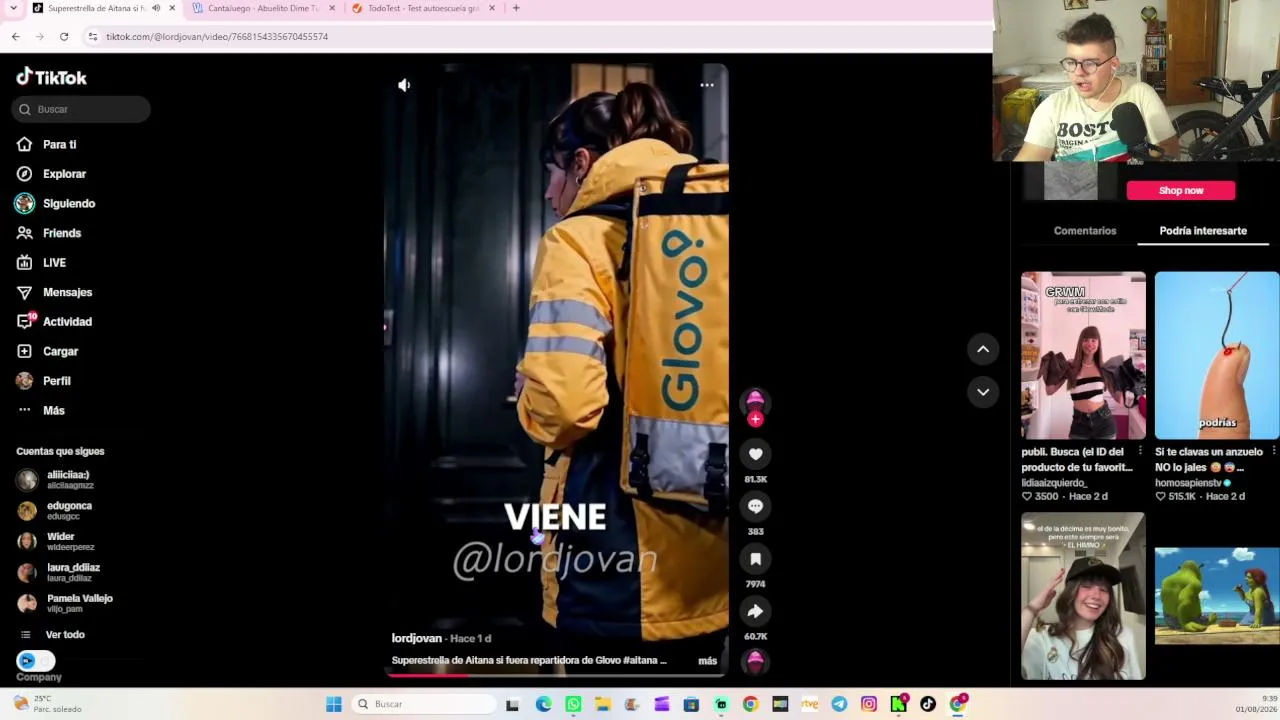Open the fishhook finger video thumbnail
The image size is (1280, 720).
(1217, 355)
